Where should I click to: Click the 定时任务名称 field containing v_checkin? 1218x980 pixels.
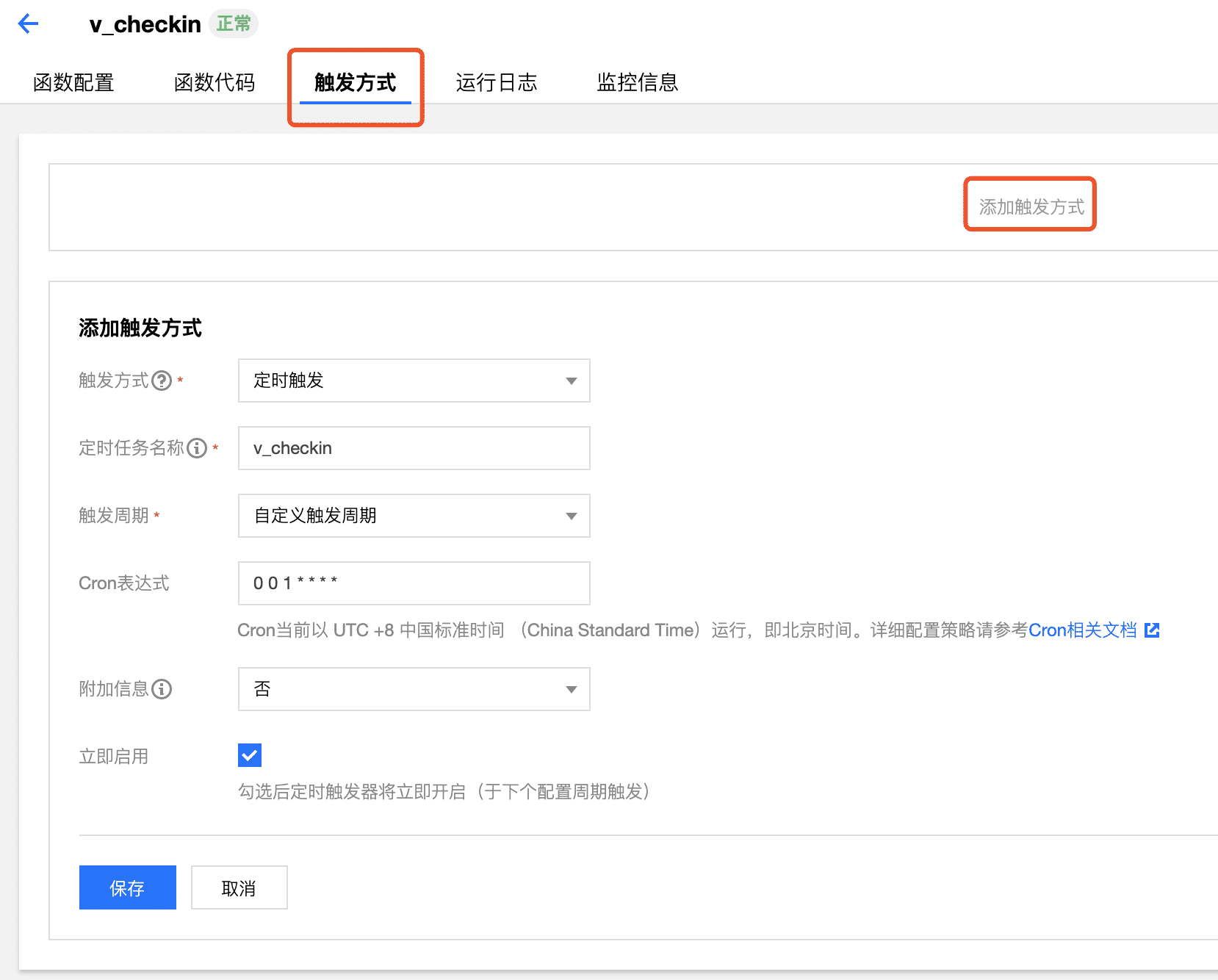point(414,448)
